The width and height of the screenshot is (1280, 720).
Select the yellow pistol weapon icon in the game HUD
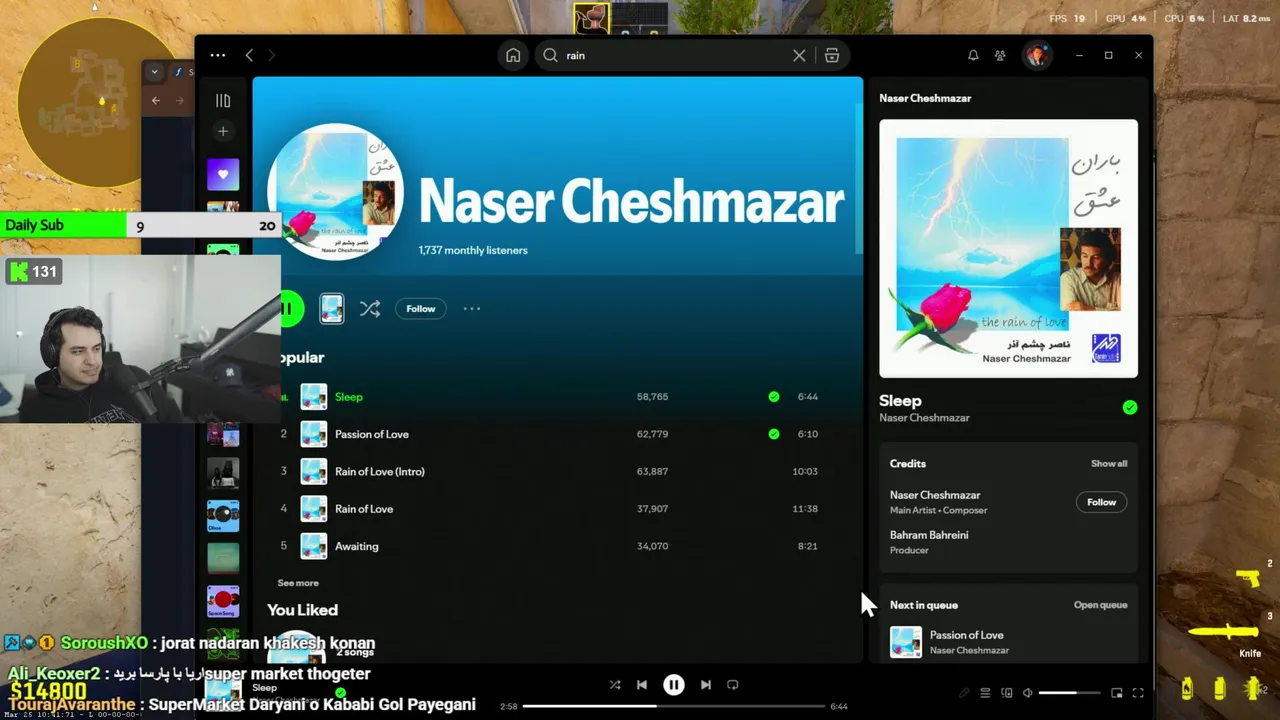point(1247,578)
